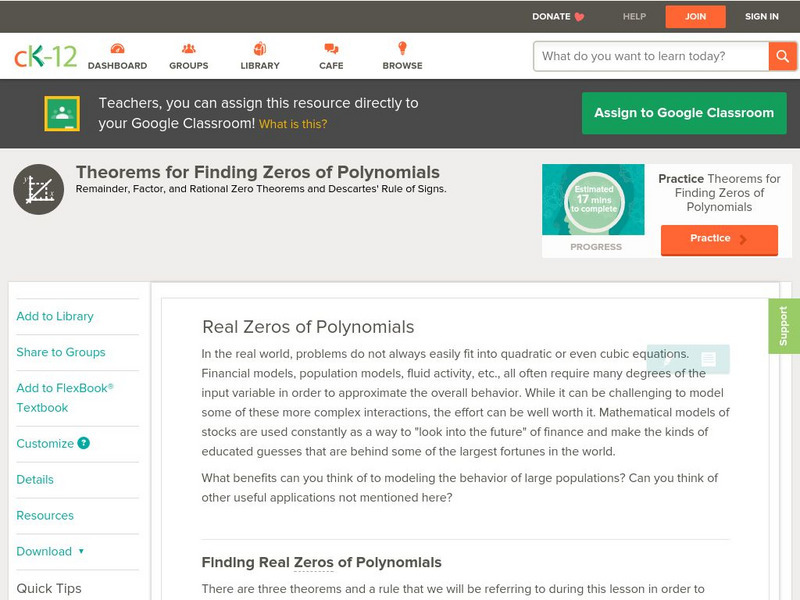Screen dimensions: 800x600
Task: Click the orange search magnifier button
Action: 782,56
